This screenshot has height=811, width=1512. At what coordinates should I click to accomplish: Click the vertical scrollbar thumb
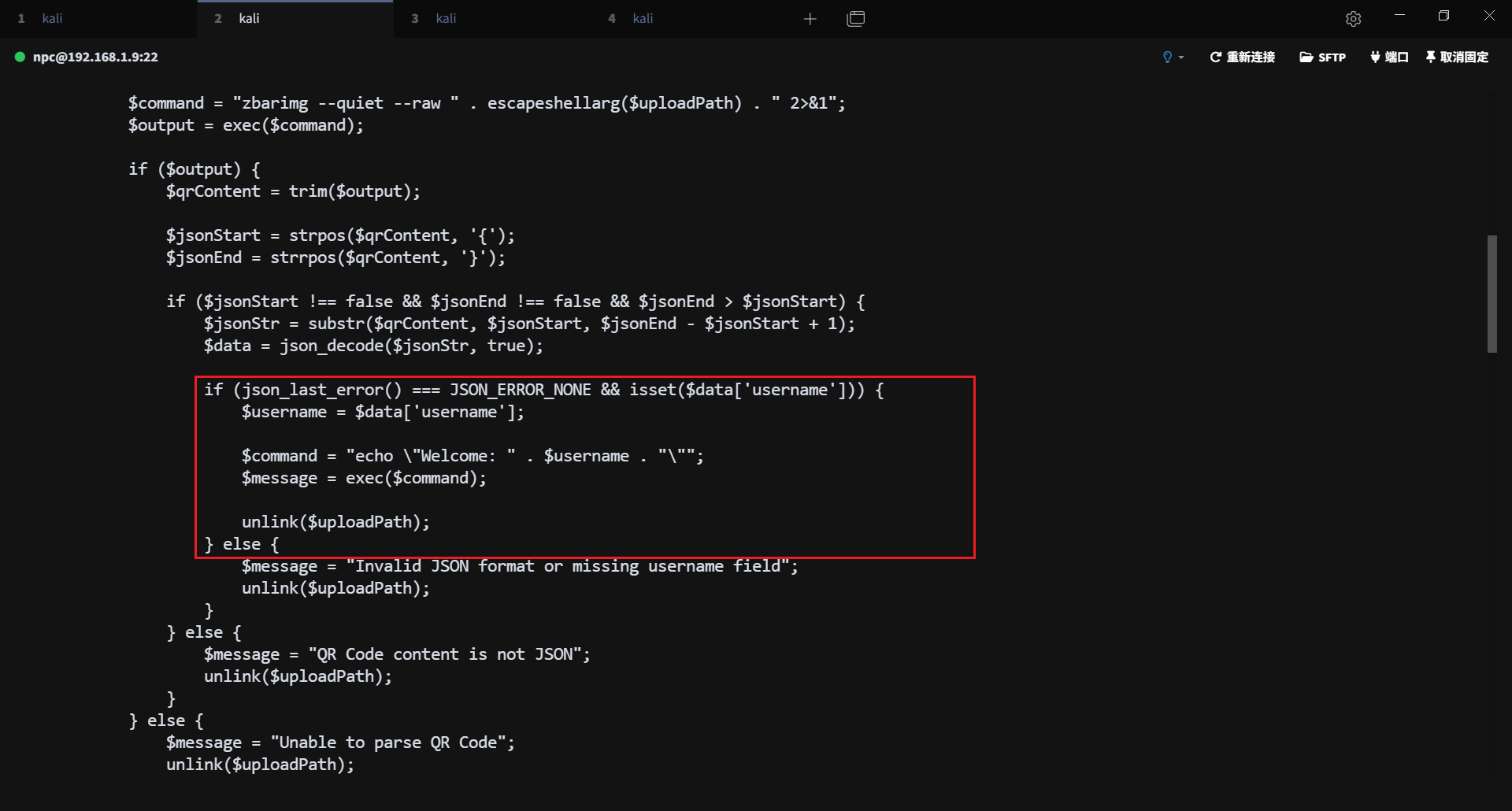pos(1492,294)
